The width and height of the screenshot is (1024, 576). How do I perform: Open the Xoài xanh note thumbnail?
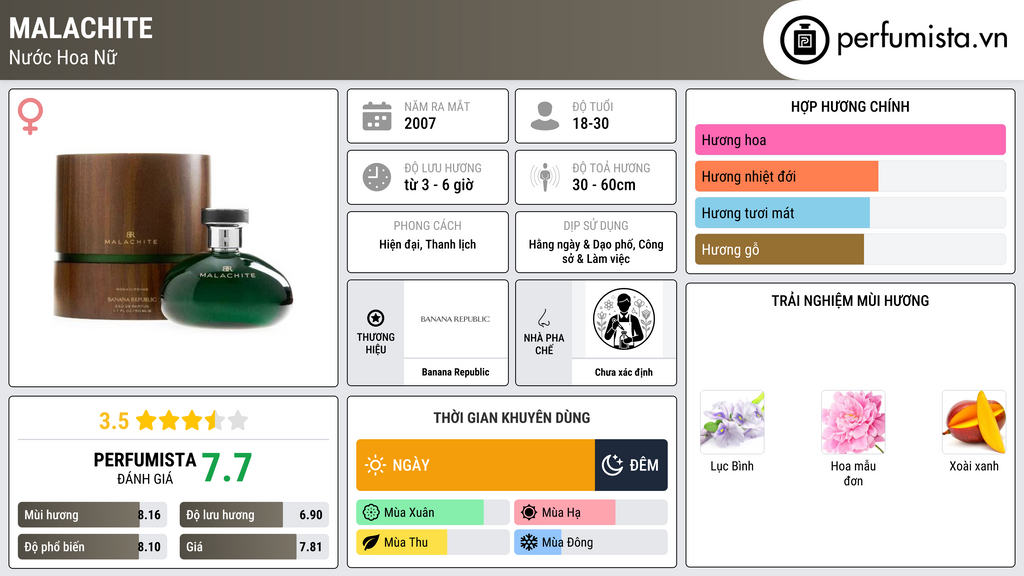(x=974, y=422)
